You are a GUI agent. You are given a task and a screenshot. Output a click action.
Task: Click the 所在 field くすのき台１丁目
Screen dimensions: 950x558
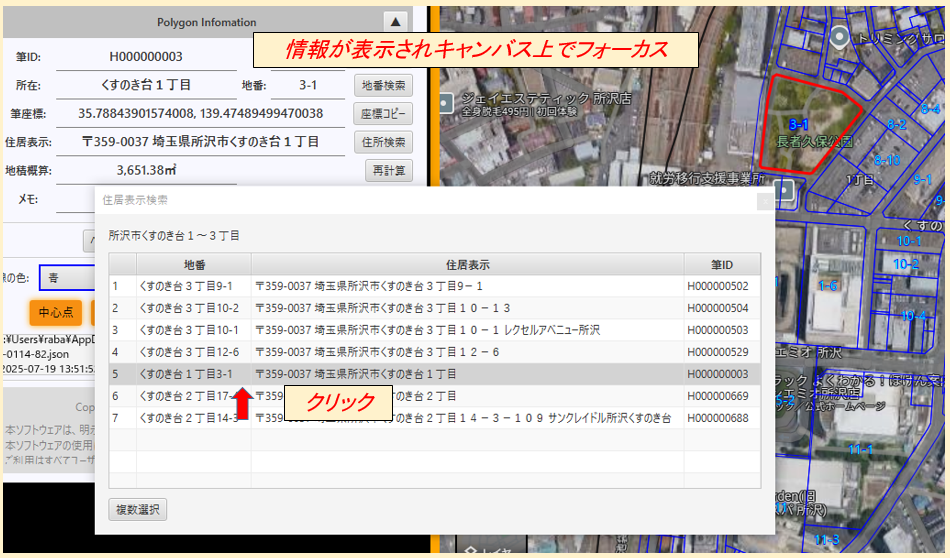tap(146, 85)
